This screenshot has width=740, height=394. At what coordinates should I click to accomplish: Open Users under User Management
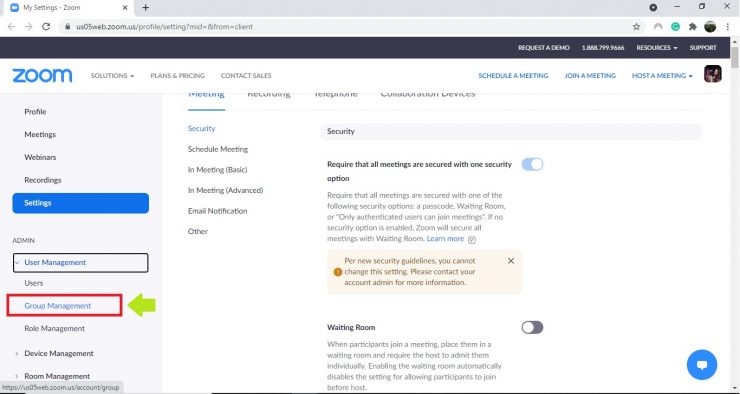[x=34, y=283]
